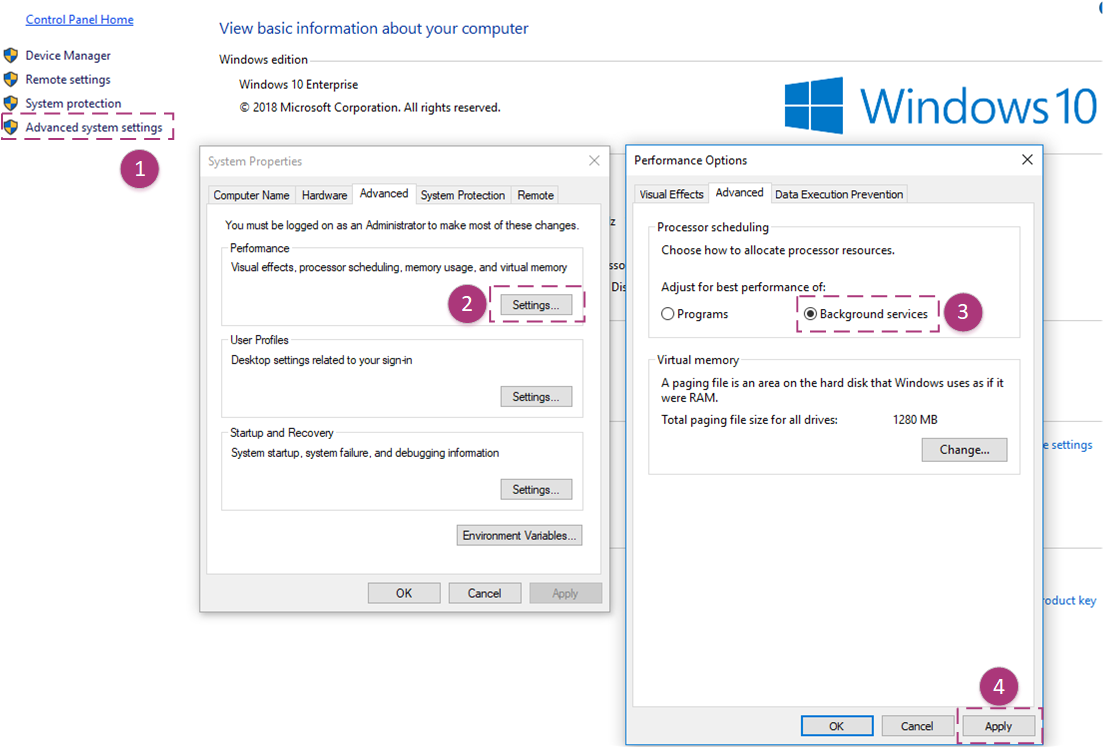Click the shield icon beside Advanced system settings
The image size is (1104, 748).
tap(11, 128)
